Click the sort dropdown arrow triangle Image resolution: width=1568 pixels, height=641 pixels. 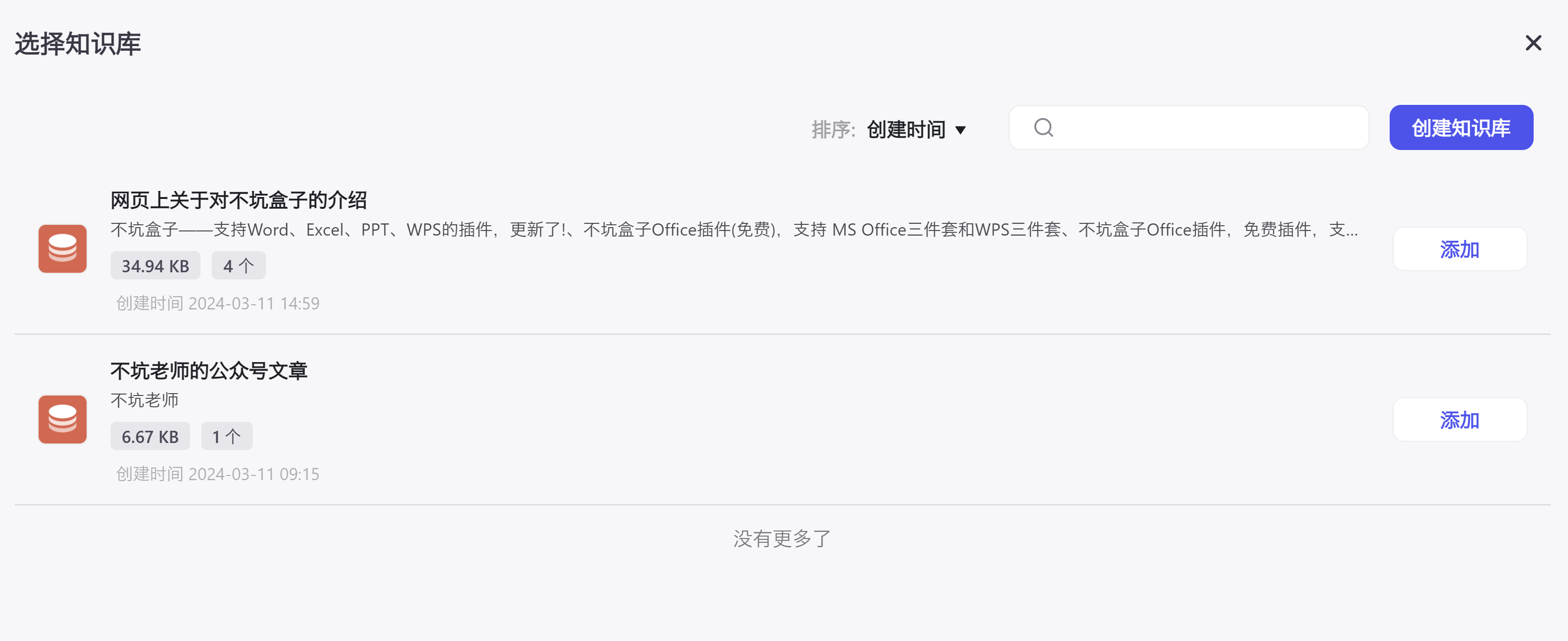coord(960,130)
